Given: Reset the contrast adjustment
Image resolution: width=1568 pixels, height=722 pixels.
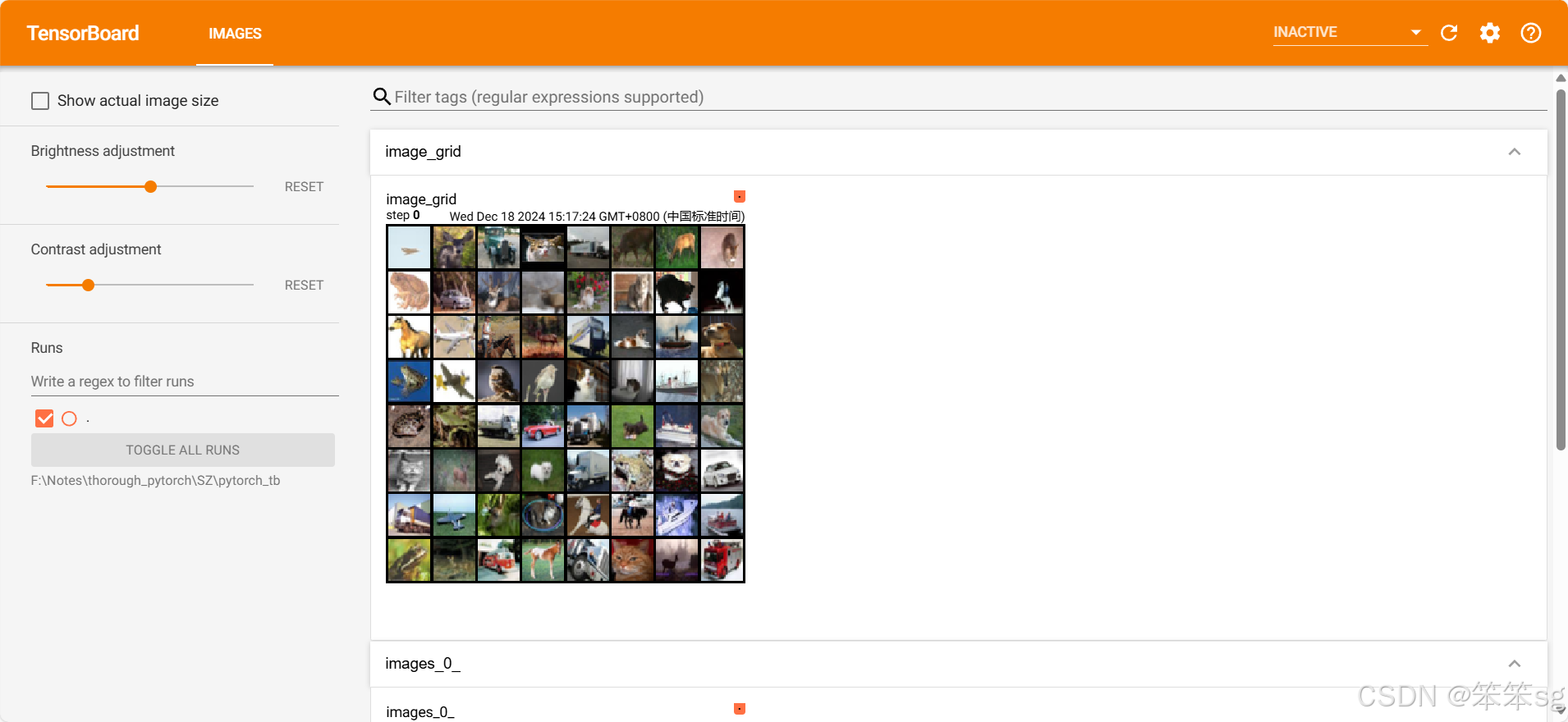Looking at the screenshot, I should 304,286.
